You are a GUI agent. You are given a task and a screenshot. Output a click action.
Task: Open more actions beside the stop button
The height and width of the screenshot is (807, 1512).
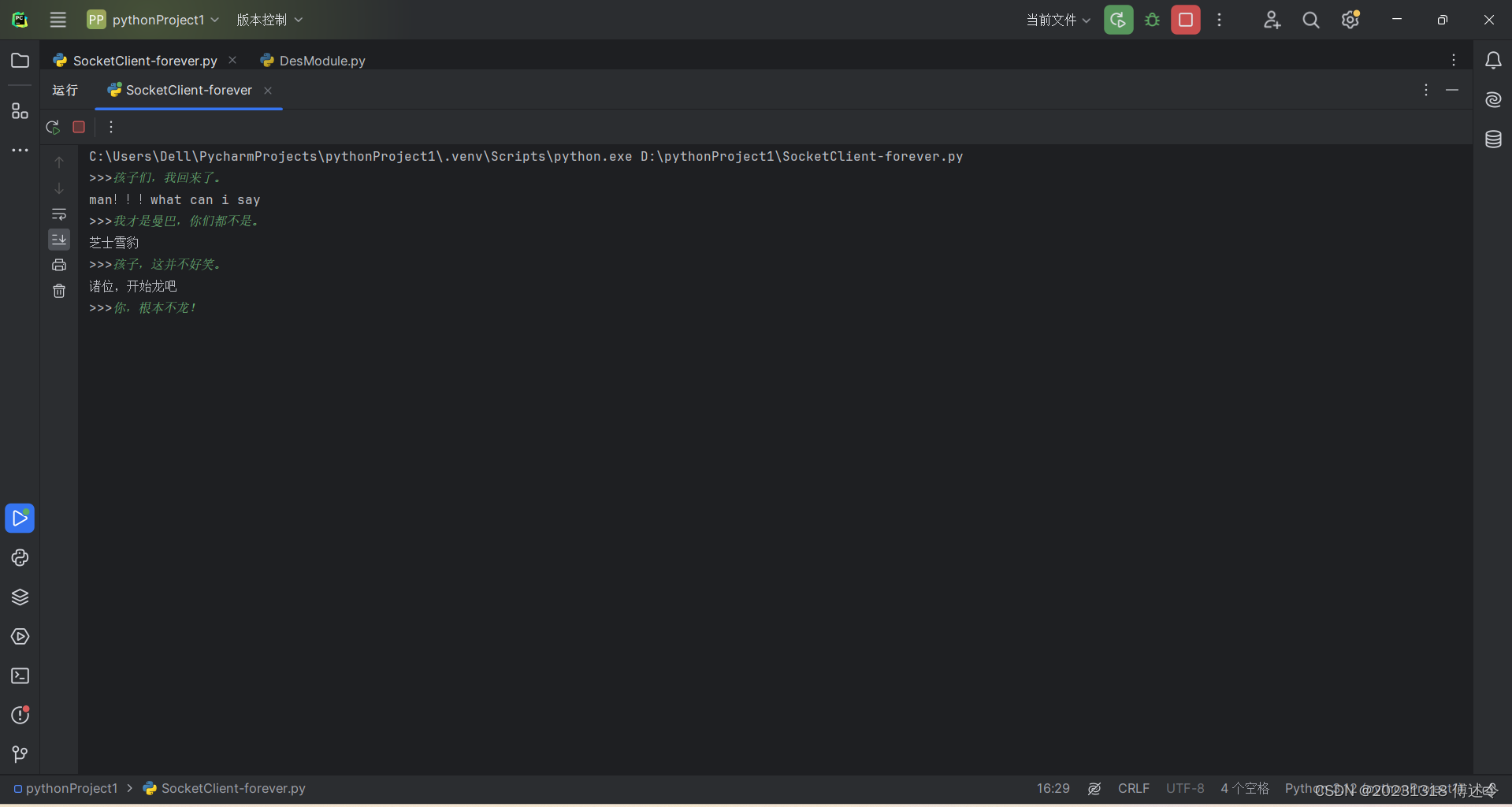point(1220,20)
